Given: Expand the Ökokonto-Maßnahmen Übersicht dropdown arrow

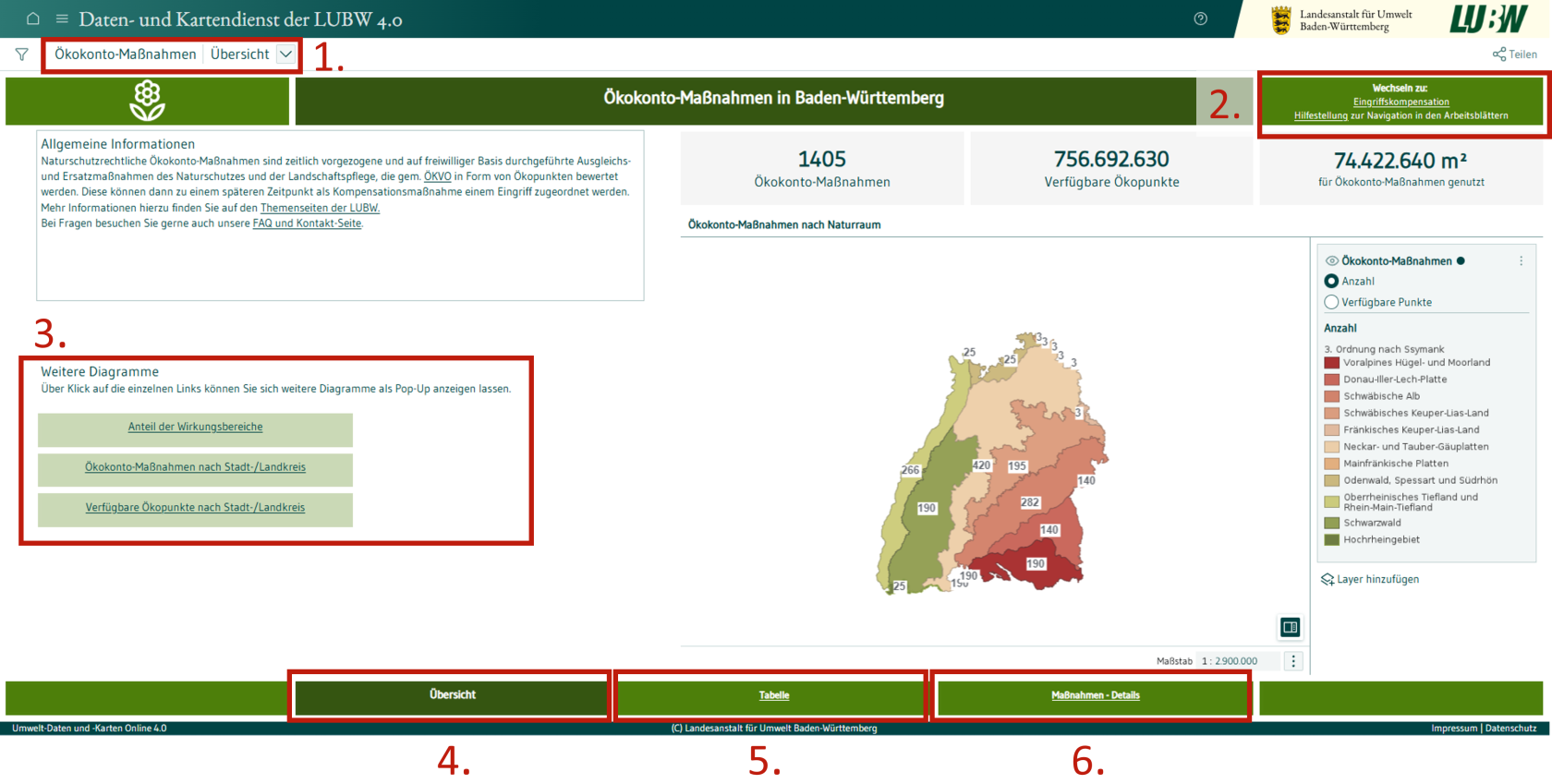Looking at the screenshot, I should pyautogui.click(x=285, y=54).
